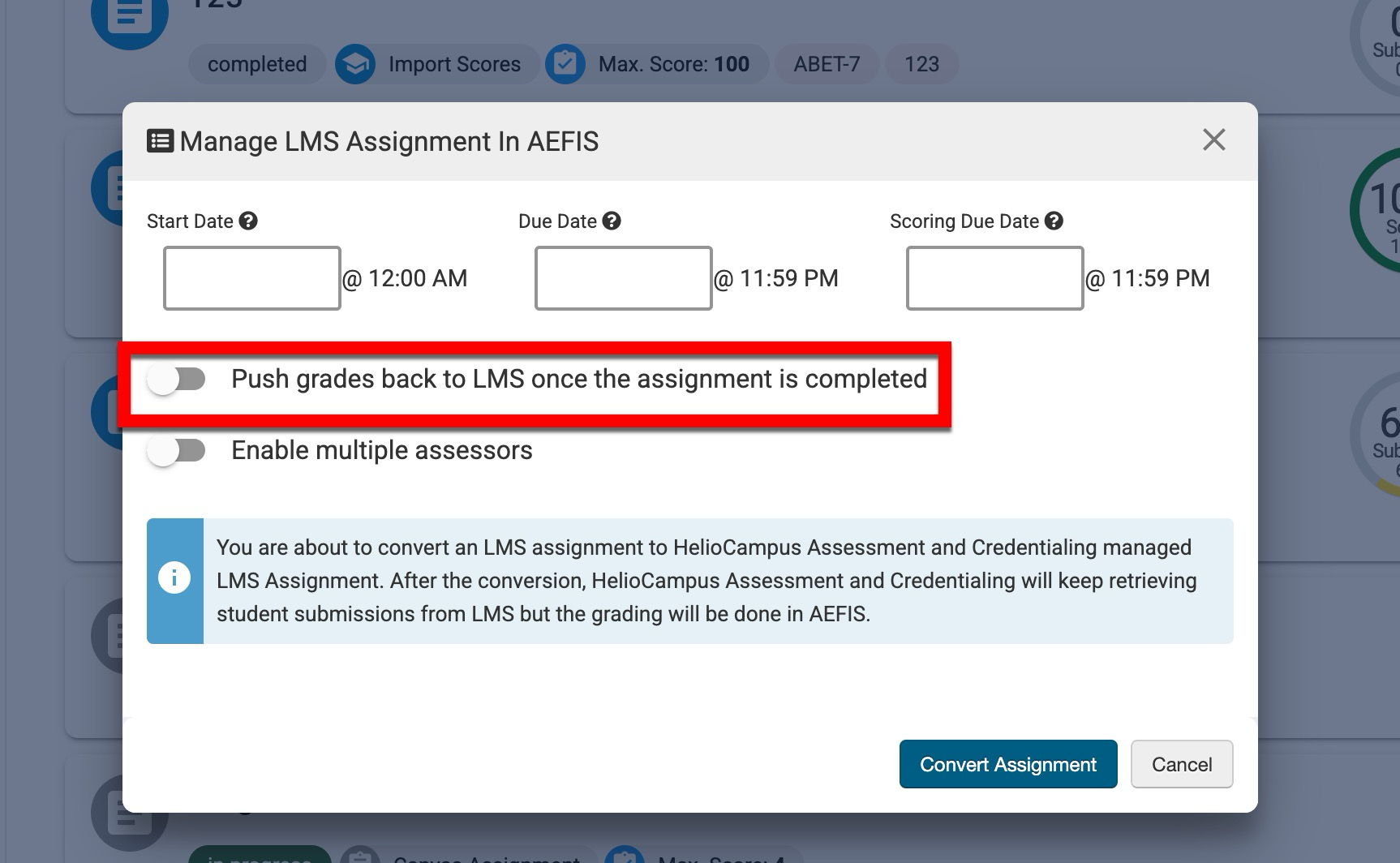Turn on the Enable multiple assessors switch
Viewport: 1400px width, 863px height.
(177, 450)
